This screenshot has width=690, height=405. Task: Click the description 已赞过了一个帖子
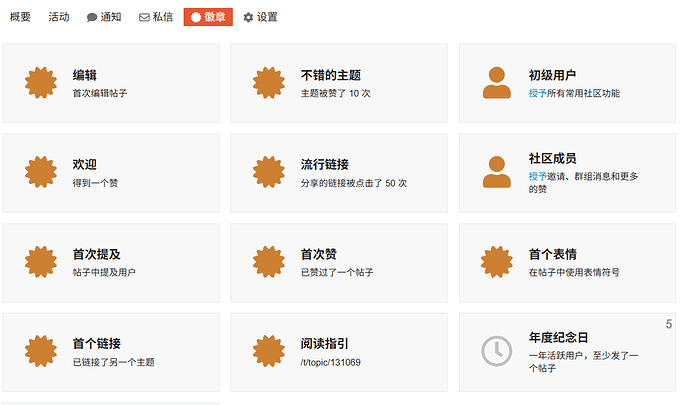coord(337,272)
